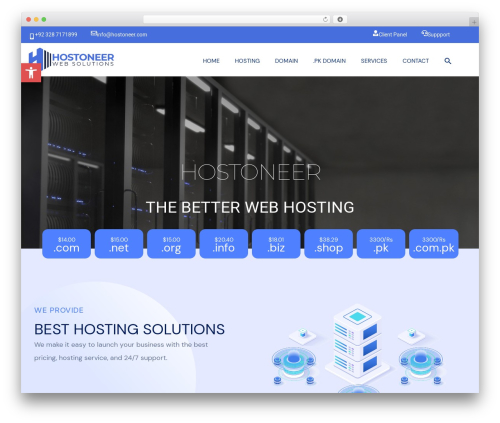Select the .shop $38.29 domain button
The height and width of the screenshot is (423, 500).
328,244
